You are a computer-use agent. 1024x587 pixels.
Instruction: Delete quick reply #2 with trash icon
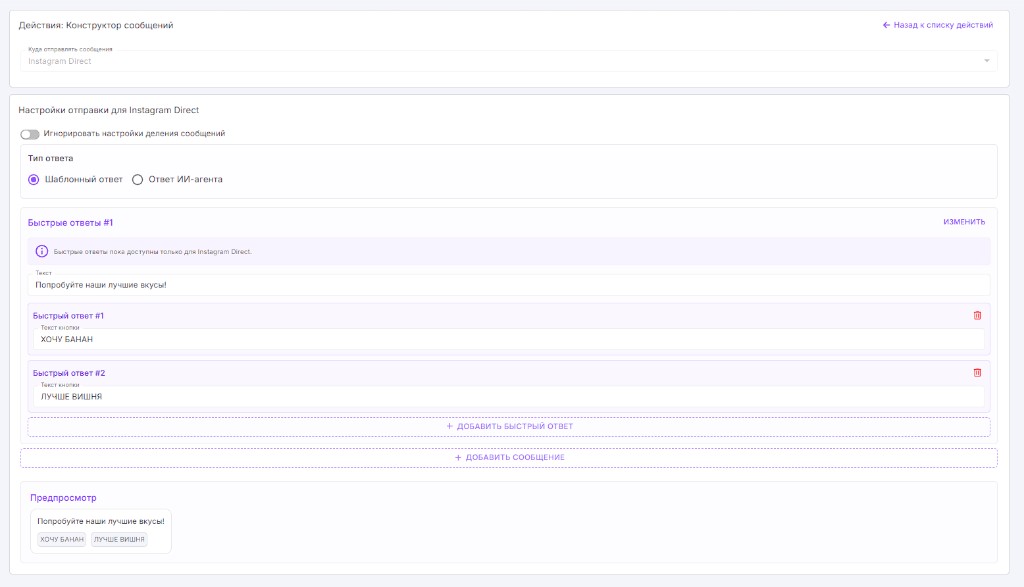[x=977, y=373]
